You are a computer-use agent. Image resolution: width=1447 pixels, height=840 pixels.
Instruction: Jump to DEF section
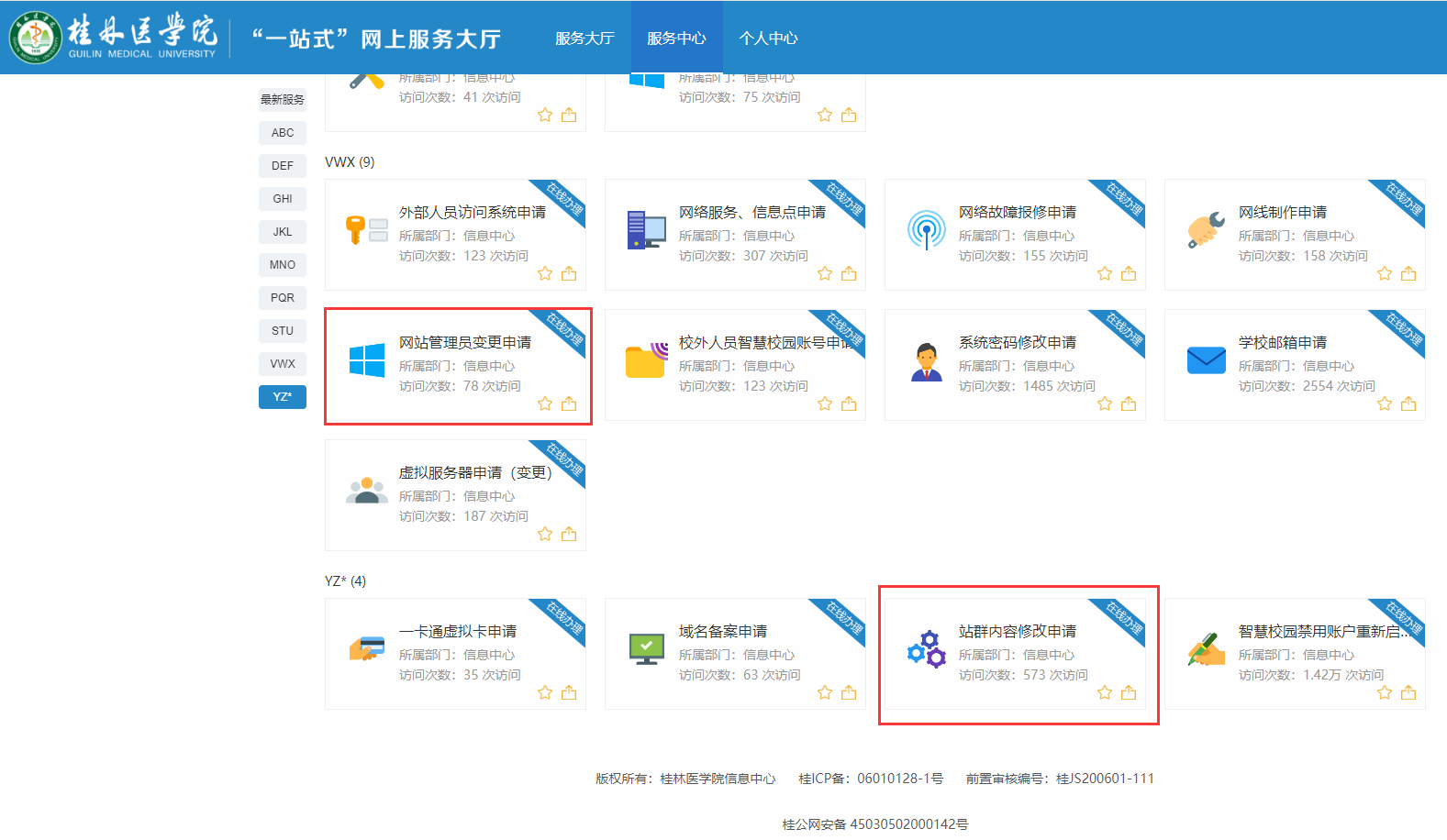(283, 165)
